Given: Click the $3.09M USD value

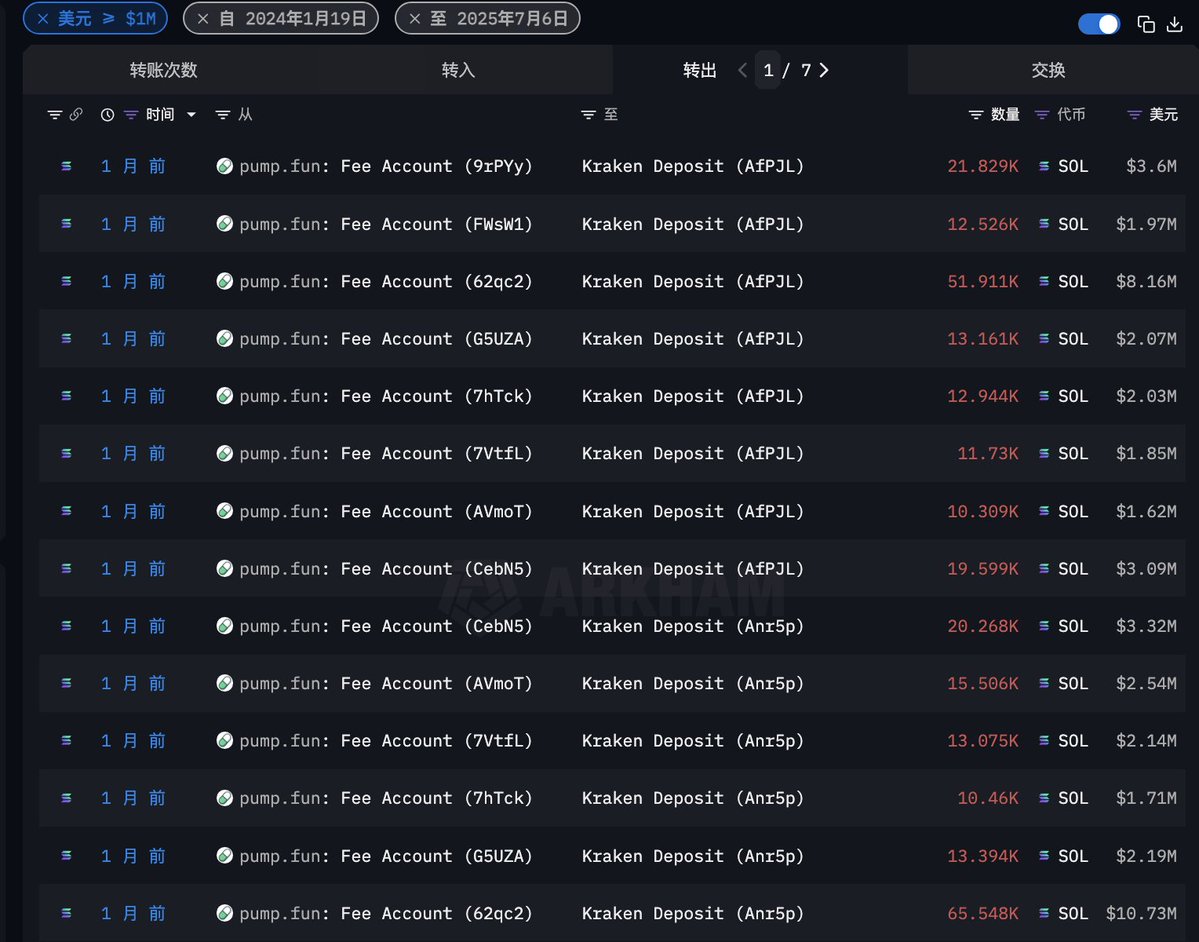Looking at the screenshot, I should coord(1145,569).
